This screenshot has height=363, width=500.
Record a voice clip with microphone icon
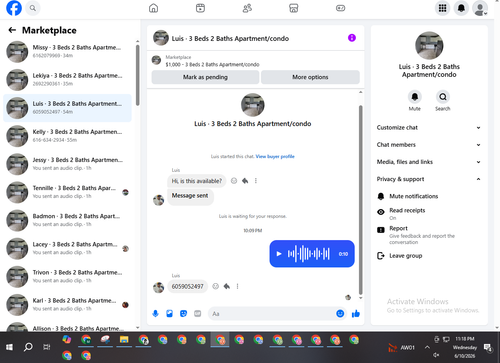tap(155, 314)
